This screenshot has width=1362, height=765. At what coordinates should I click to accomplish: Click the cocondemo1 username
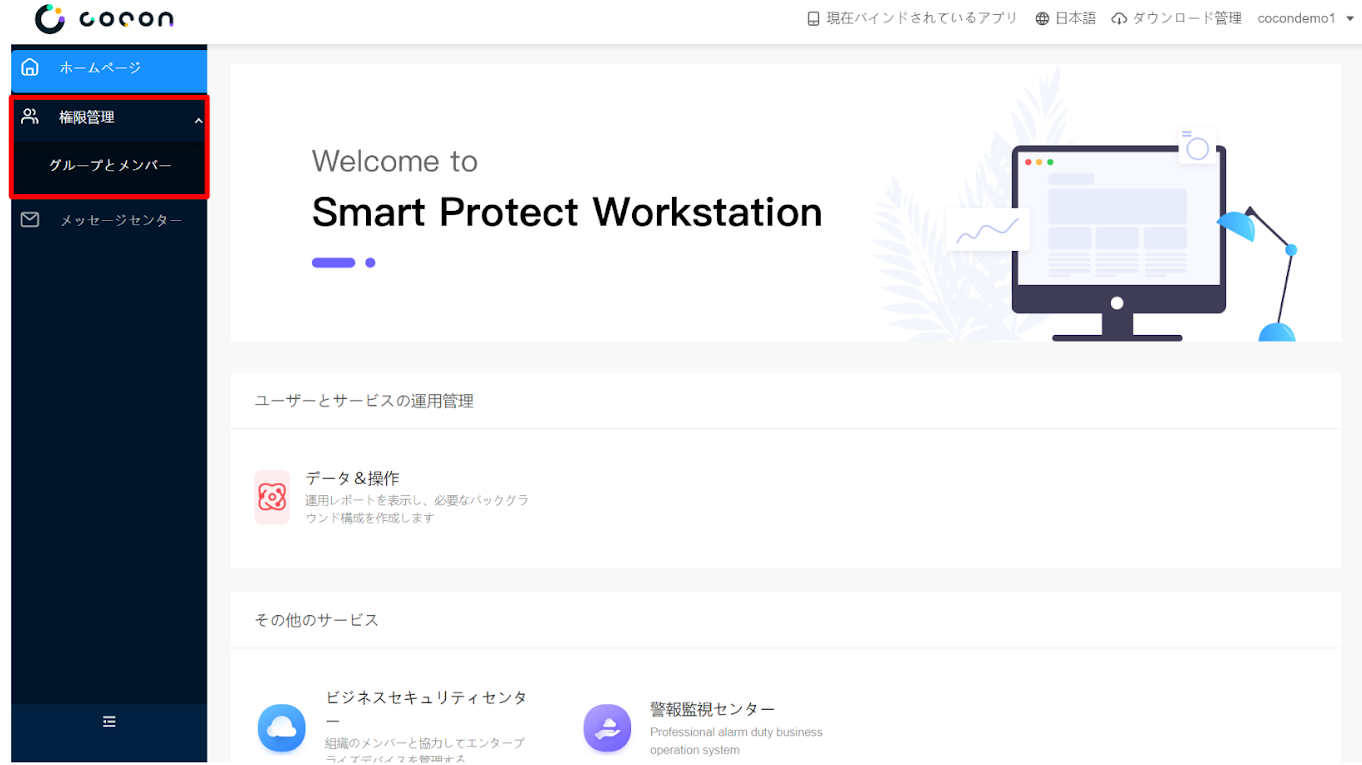[1296, 18]
